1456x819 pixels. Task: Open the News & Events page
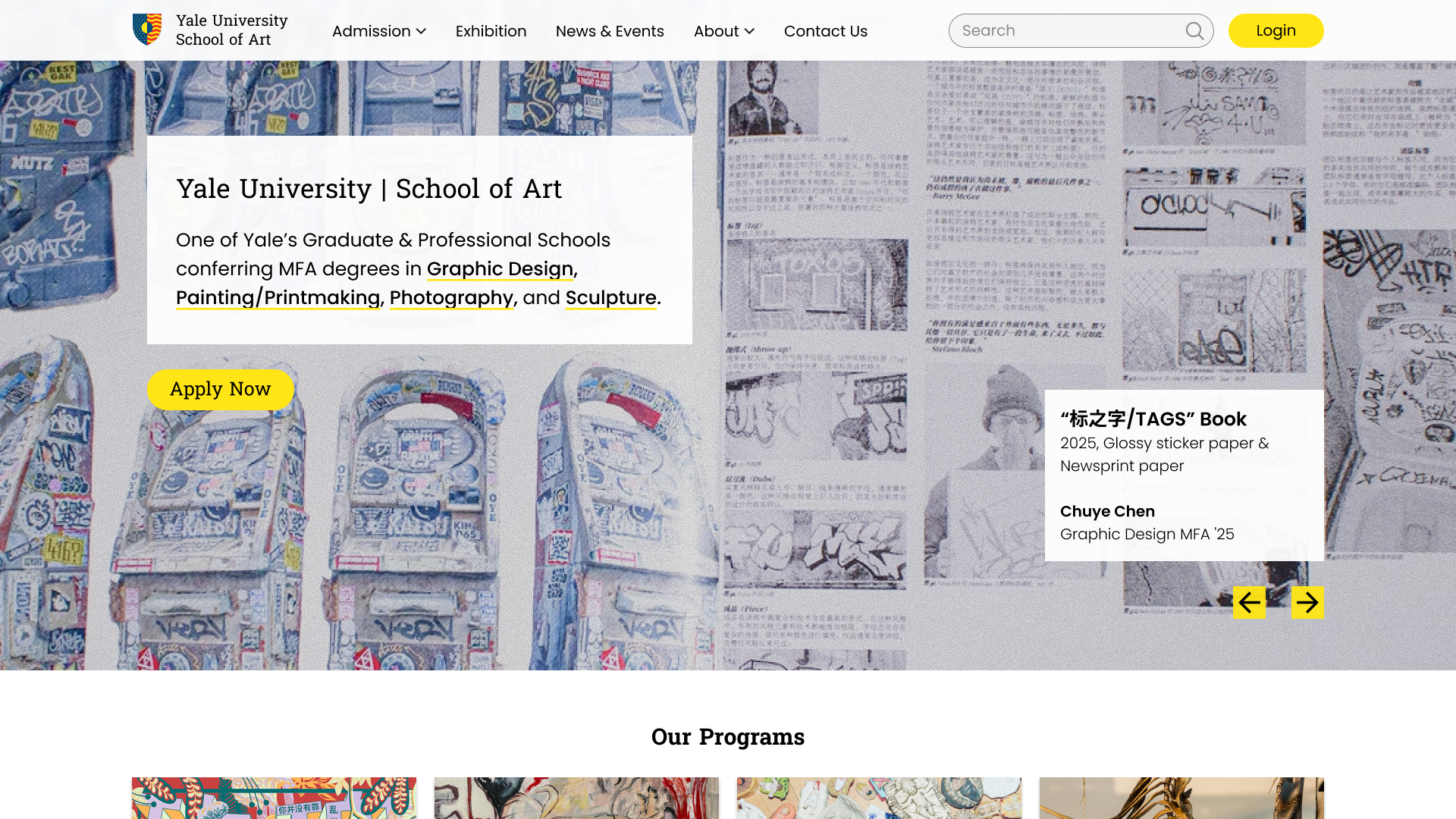[610, 31]
